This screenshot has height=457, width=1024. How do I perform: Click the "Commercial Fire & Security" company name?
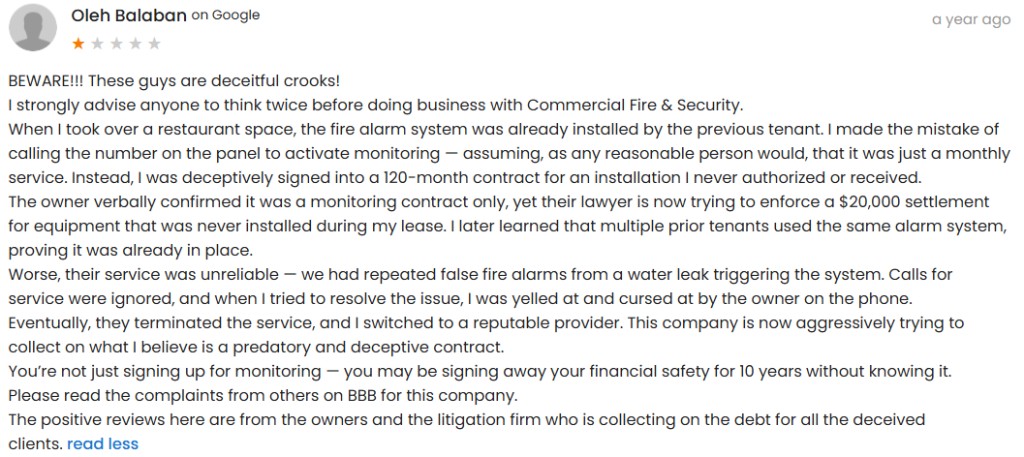tap(634, 105)
